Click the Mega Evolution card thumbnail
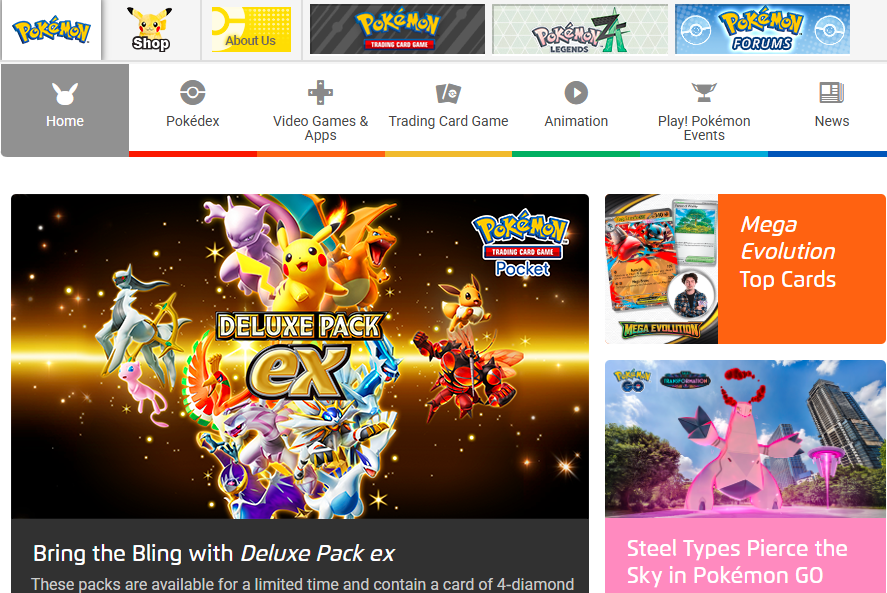This screenshot has height=593, width=887. [x=662, y=269]
